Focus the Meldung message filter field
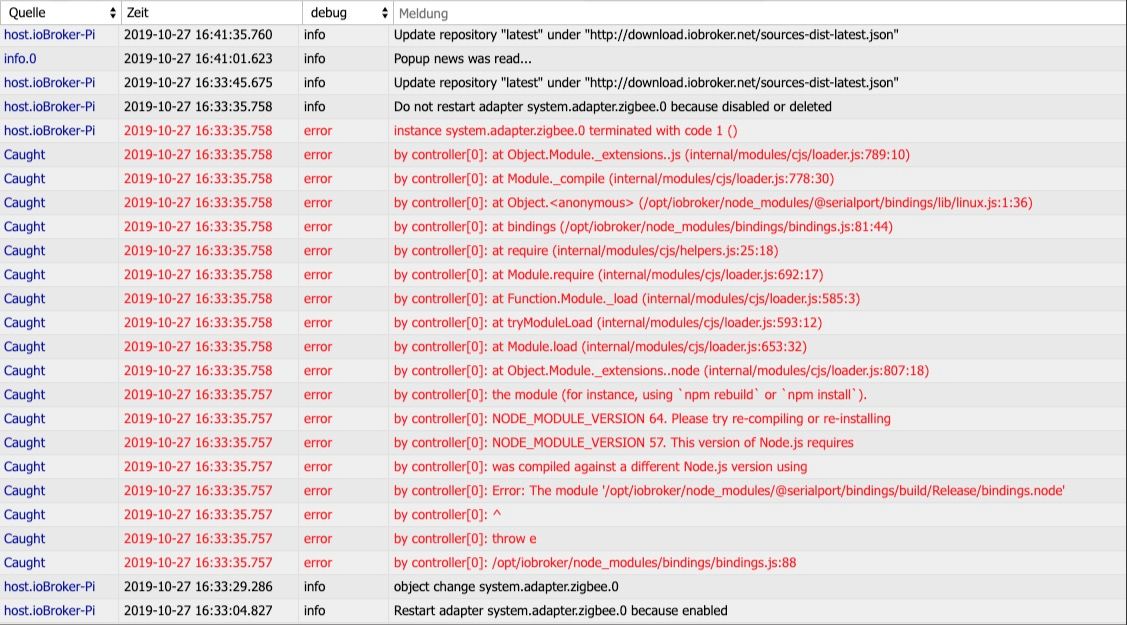Viewport: 1127px width, 625px height. tap(759, 13)
